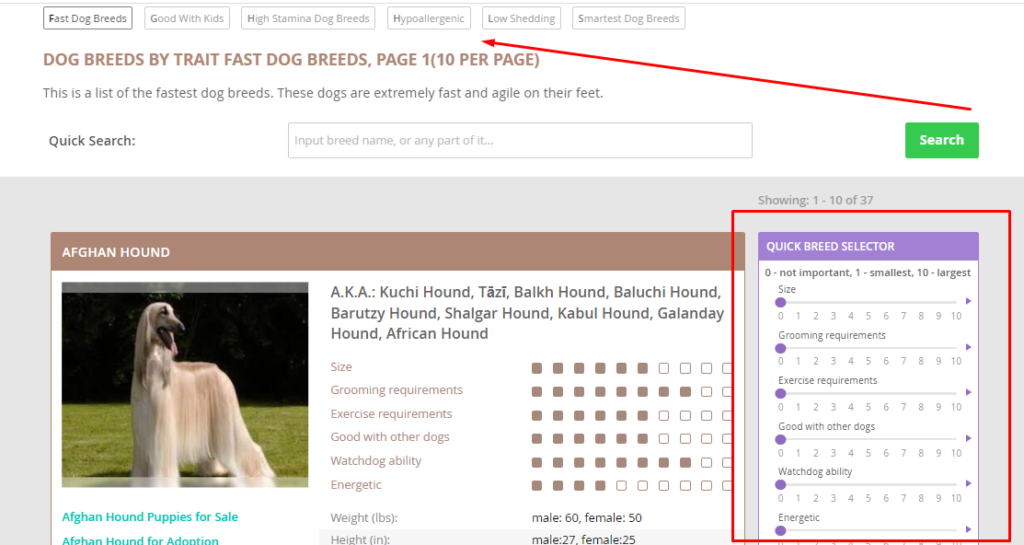Click the 'Weight (lbs):' label
The height and width of the screenshot is (545, 1024).
coord(364,518)
